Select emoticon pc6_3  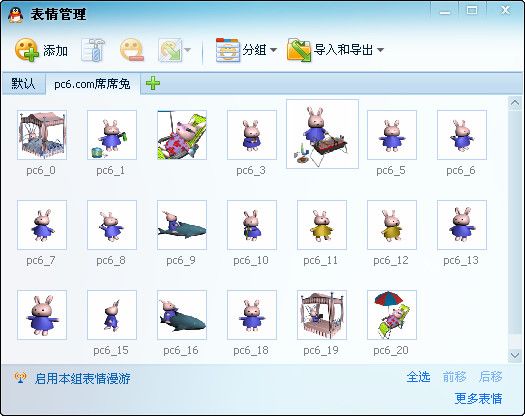252,135
